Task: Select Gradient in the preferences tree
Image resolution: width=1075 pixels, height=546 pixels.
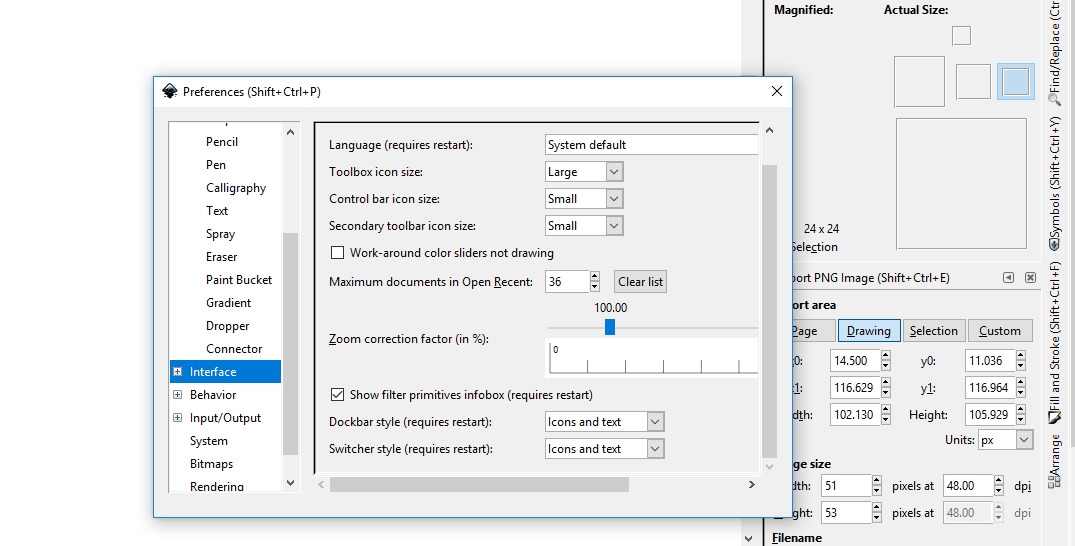Action: point(228,303)
